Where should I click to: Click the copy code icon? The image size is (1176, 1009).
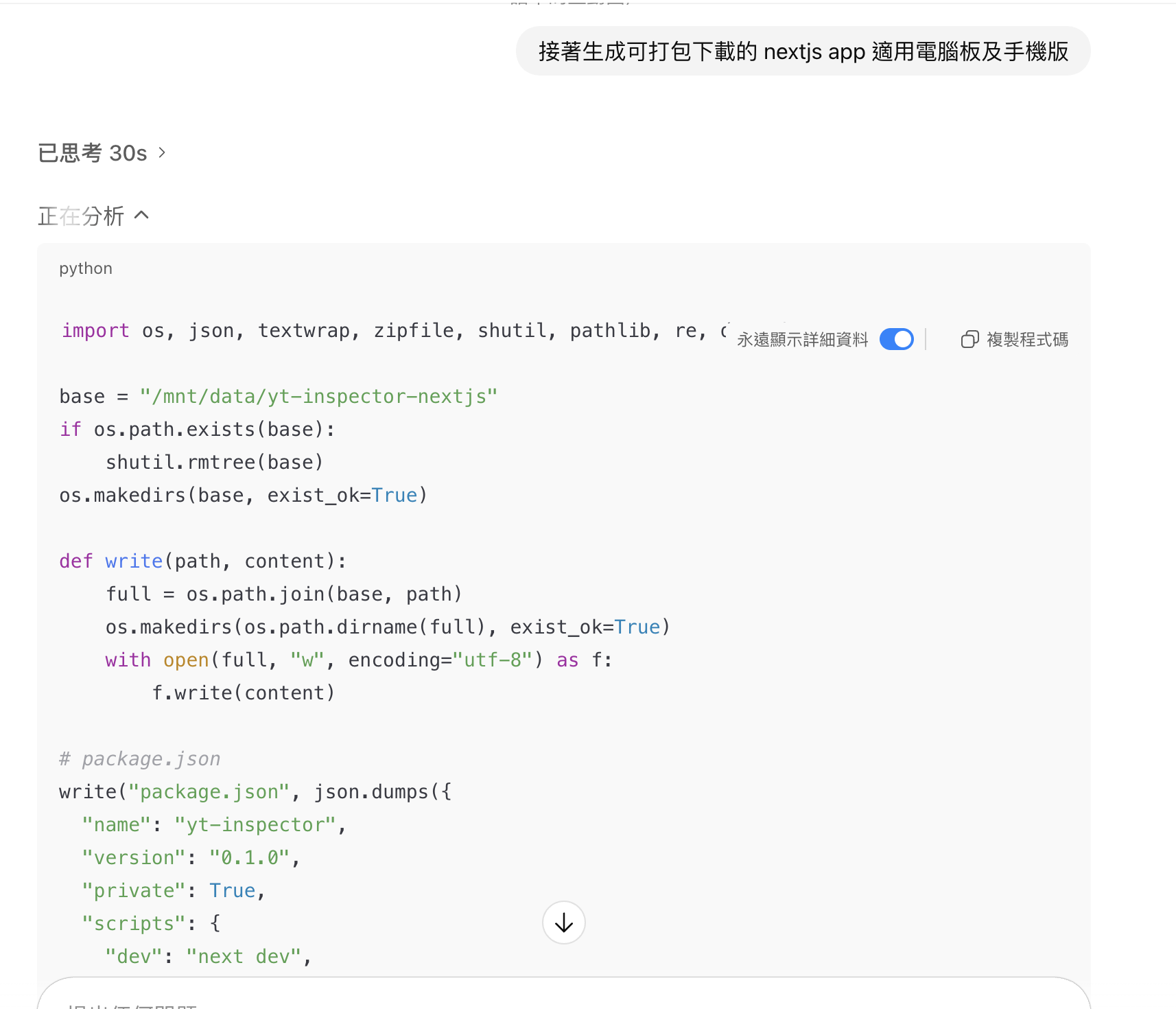point(969,339)
